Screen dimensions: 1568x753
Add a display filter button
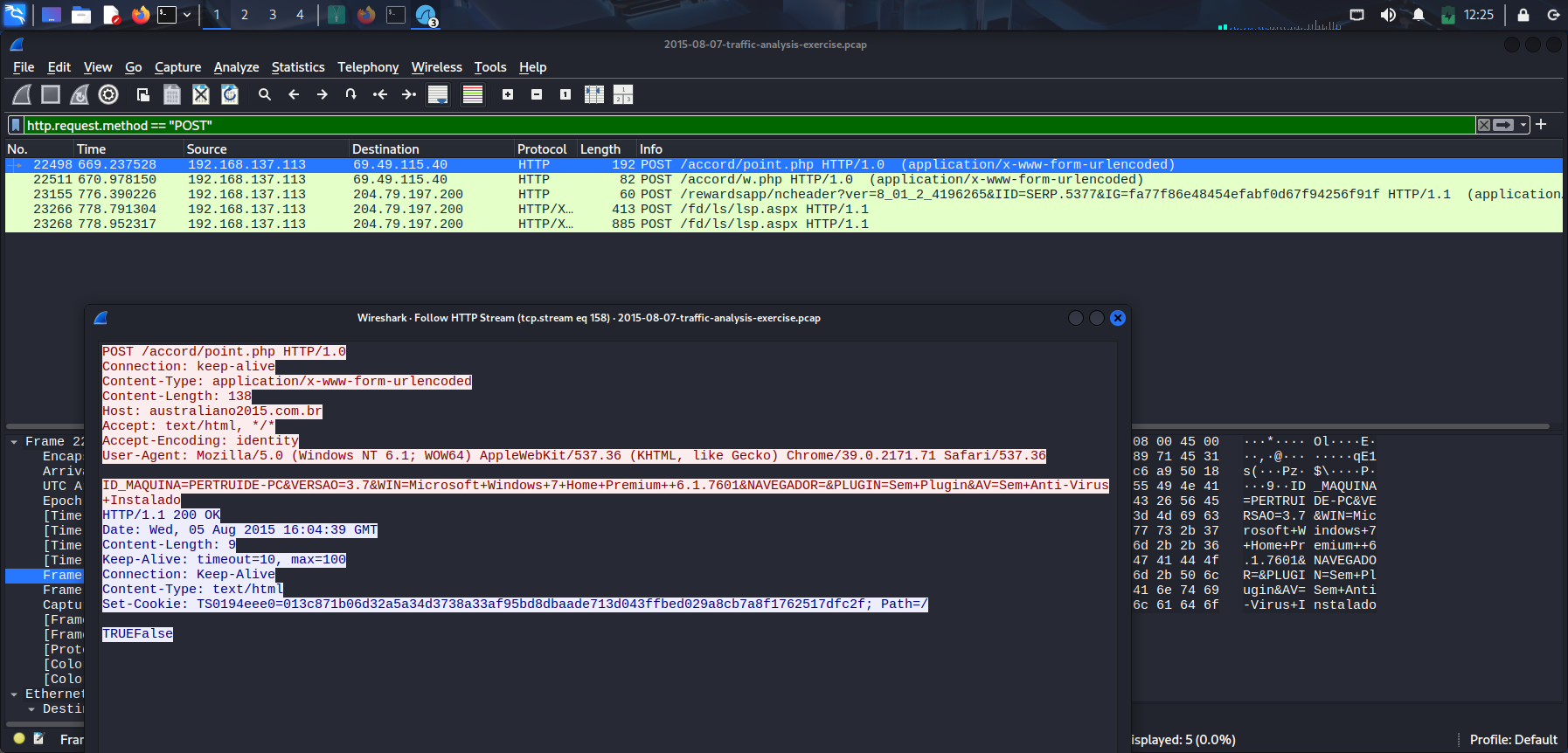[1541, 125]
